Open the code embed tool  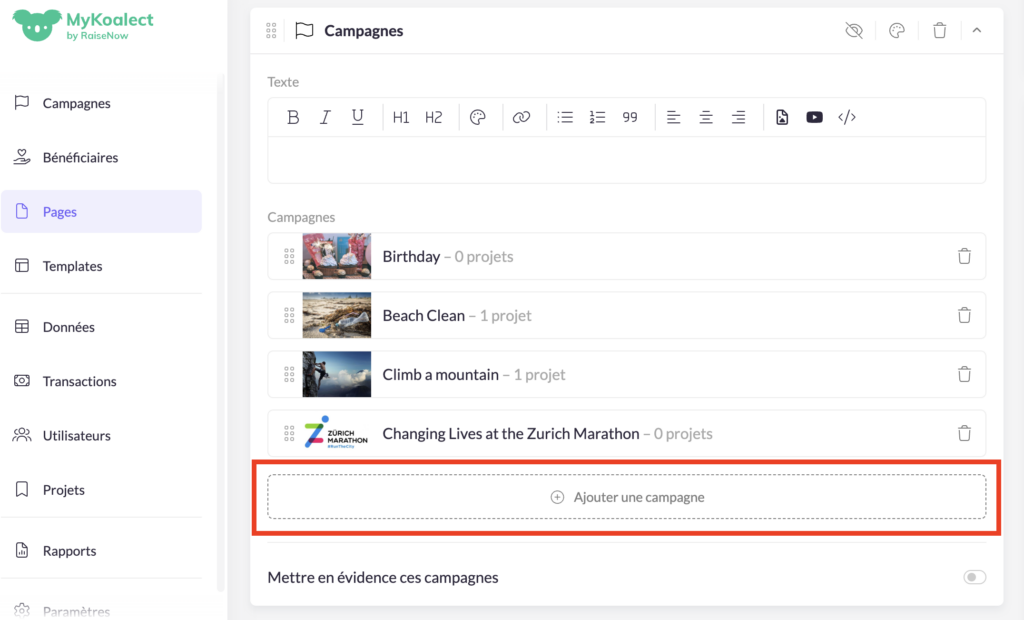[847, 117]
